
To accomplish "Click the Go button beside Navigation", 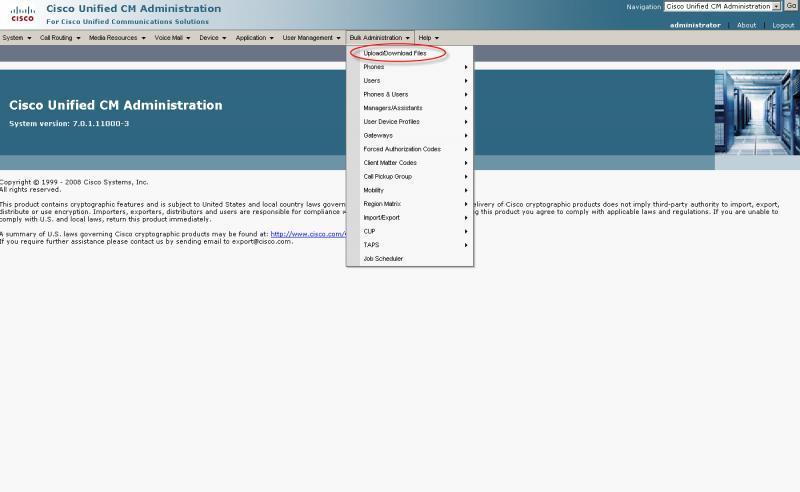I will tap(791, 6).
